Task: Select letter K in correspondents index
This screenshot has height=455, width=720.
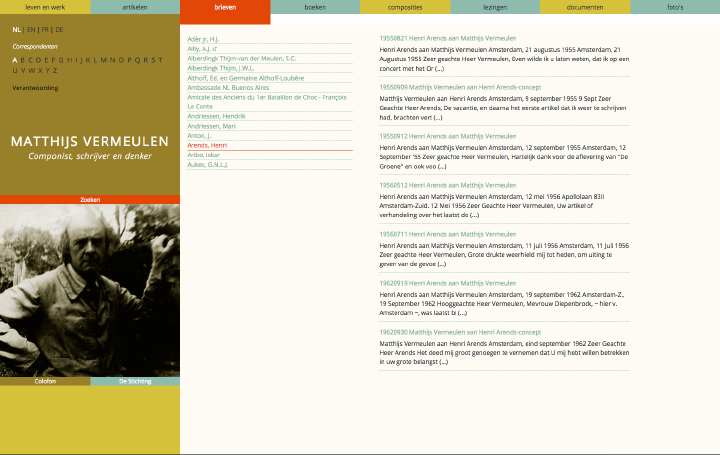Action: pyautogui.click(x=88, y=60)
